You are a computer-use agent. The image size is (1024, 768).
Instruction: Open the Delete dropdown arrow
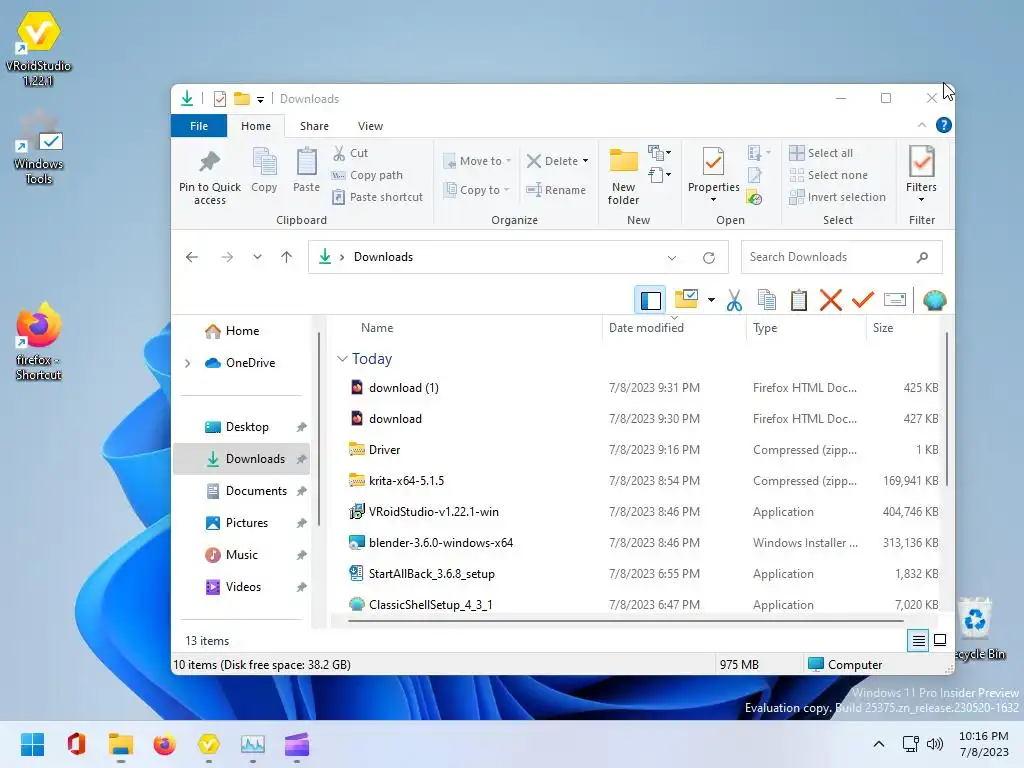585,161
